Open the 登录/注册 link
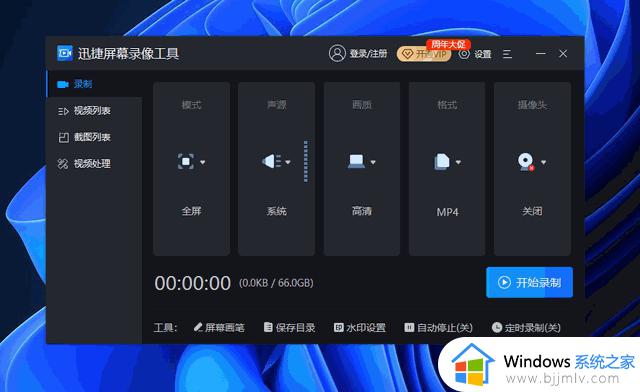The image size is (640, 392). pos(368,53)
